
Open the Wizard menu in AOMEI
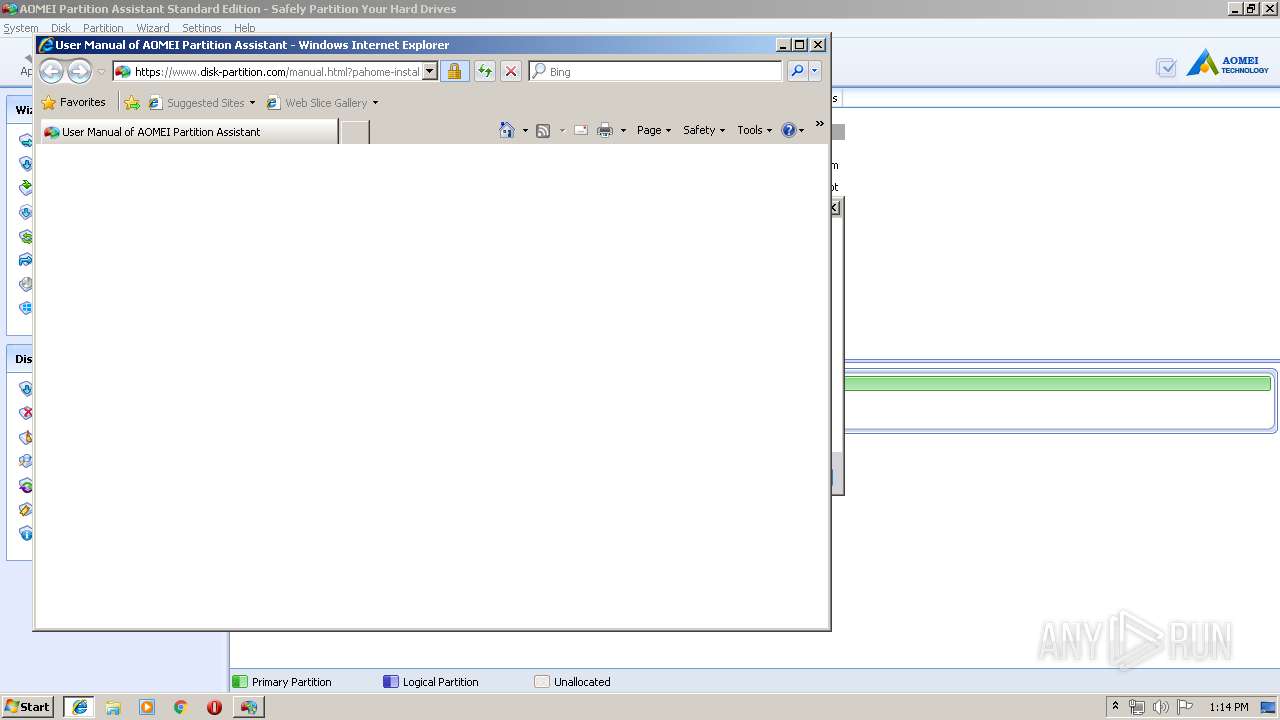(x=153, y=28)
